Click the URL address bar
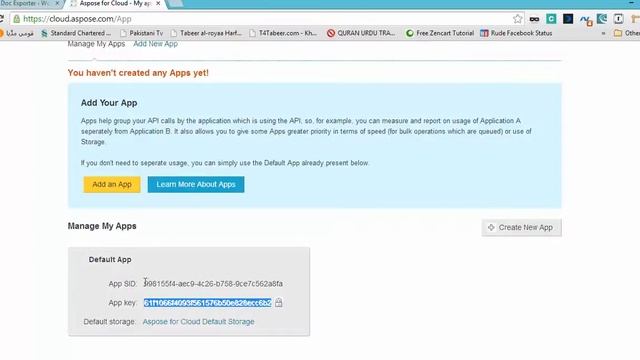The image size is (640, 360). (261, 19)
